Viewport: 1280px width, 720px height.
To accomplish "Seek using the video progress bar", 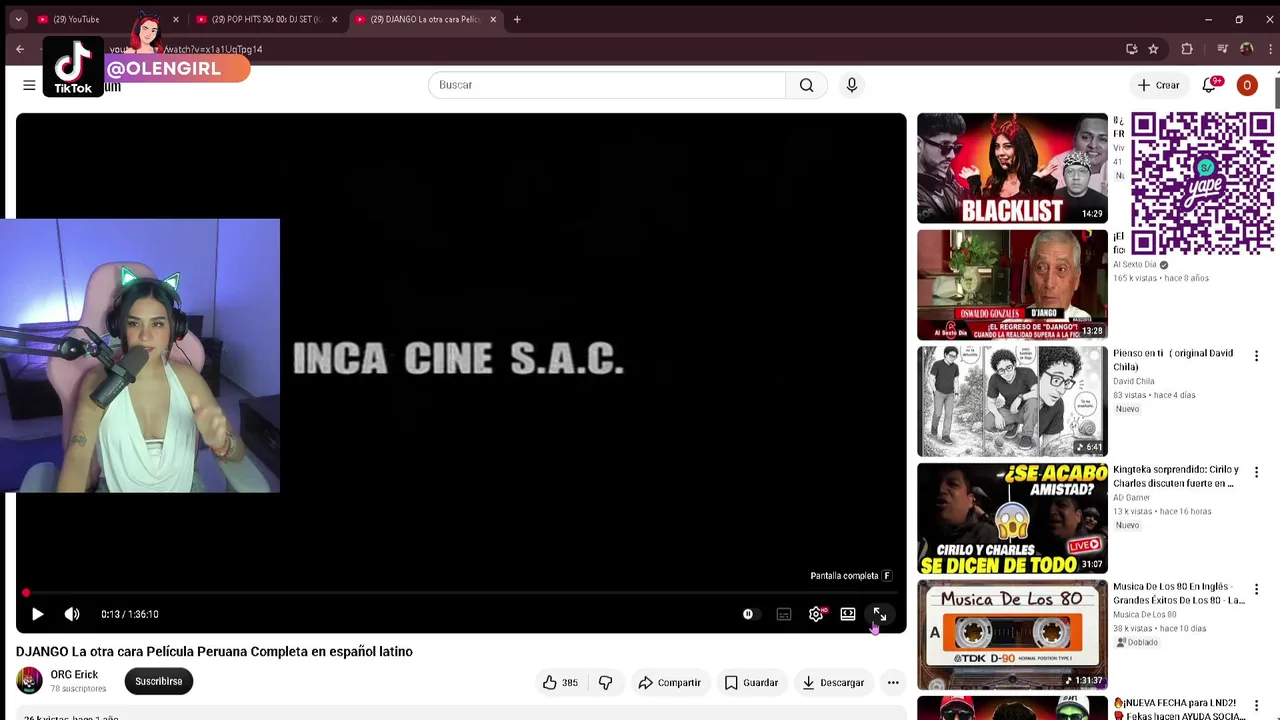I will point(461,593).
